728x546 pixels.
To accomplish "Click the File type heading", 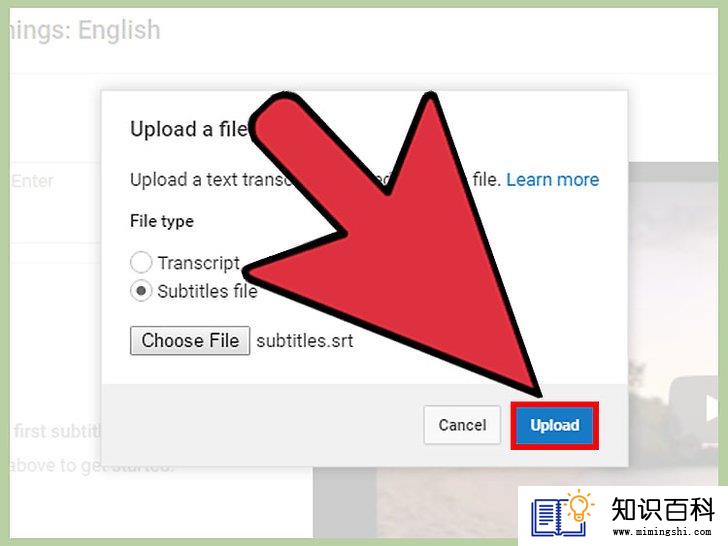I will (x=162, y=221).
